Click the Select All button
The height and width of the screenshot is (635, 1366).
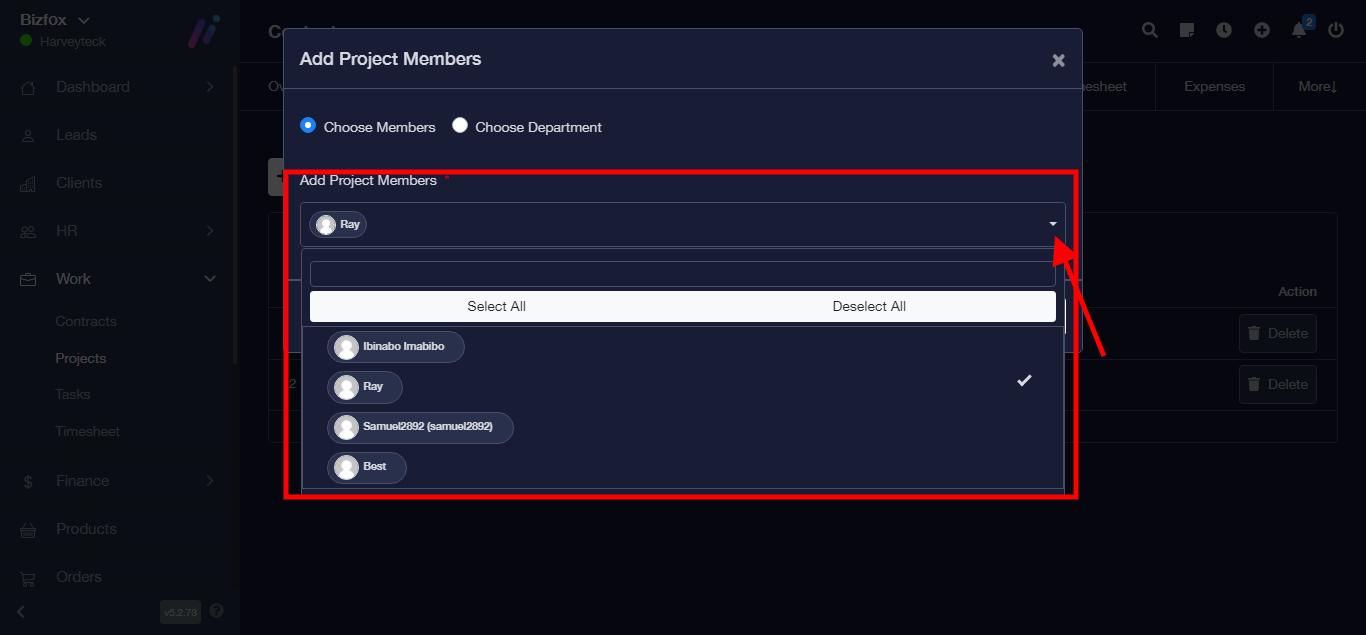[x=496, y=306]
